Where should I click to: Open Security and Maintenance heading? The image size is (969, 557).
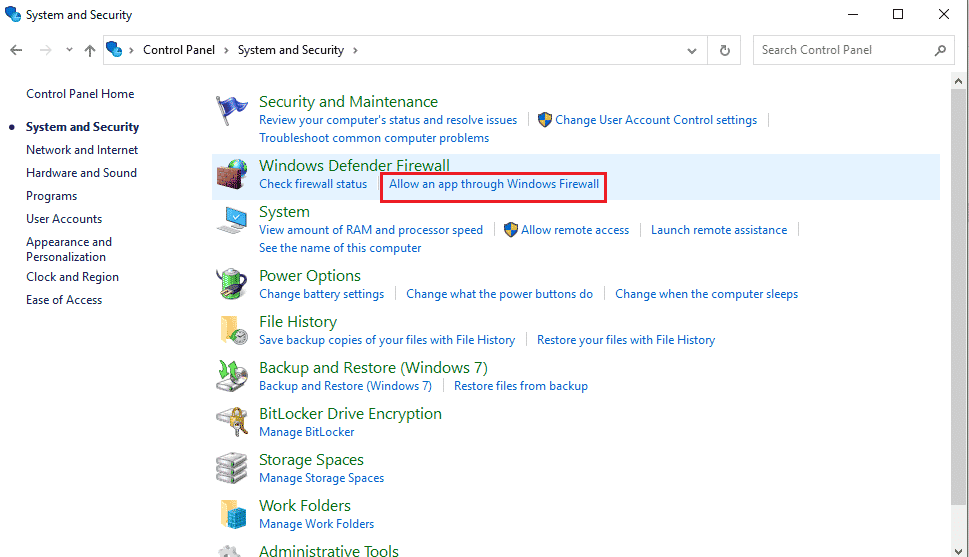click(349, 101)
